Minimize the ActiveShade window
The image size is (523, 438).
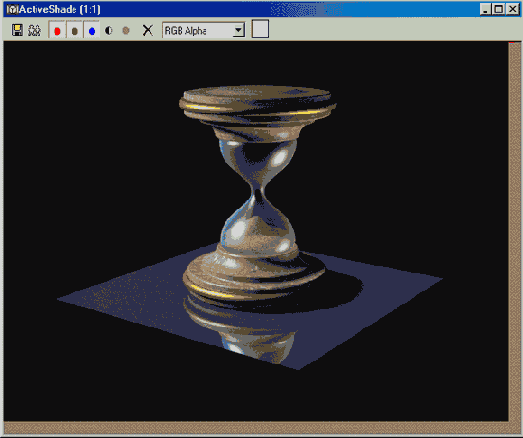[x=485, y=9]
